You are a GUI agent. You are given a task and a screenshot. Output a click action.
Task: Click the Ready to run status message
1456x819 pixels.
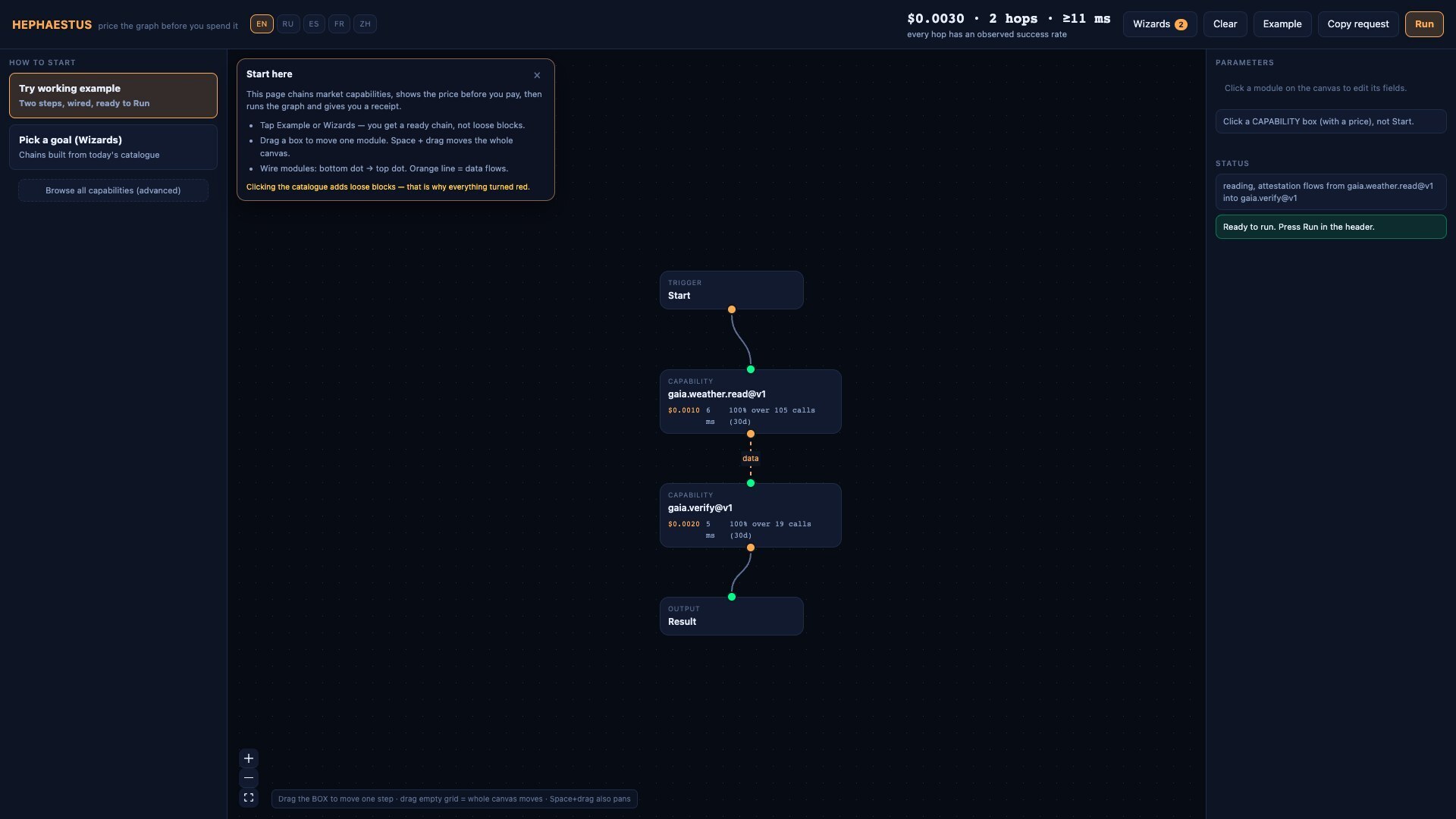click(x=1331, y=227)
